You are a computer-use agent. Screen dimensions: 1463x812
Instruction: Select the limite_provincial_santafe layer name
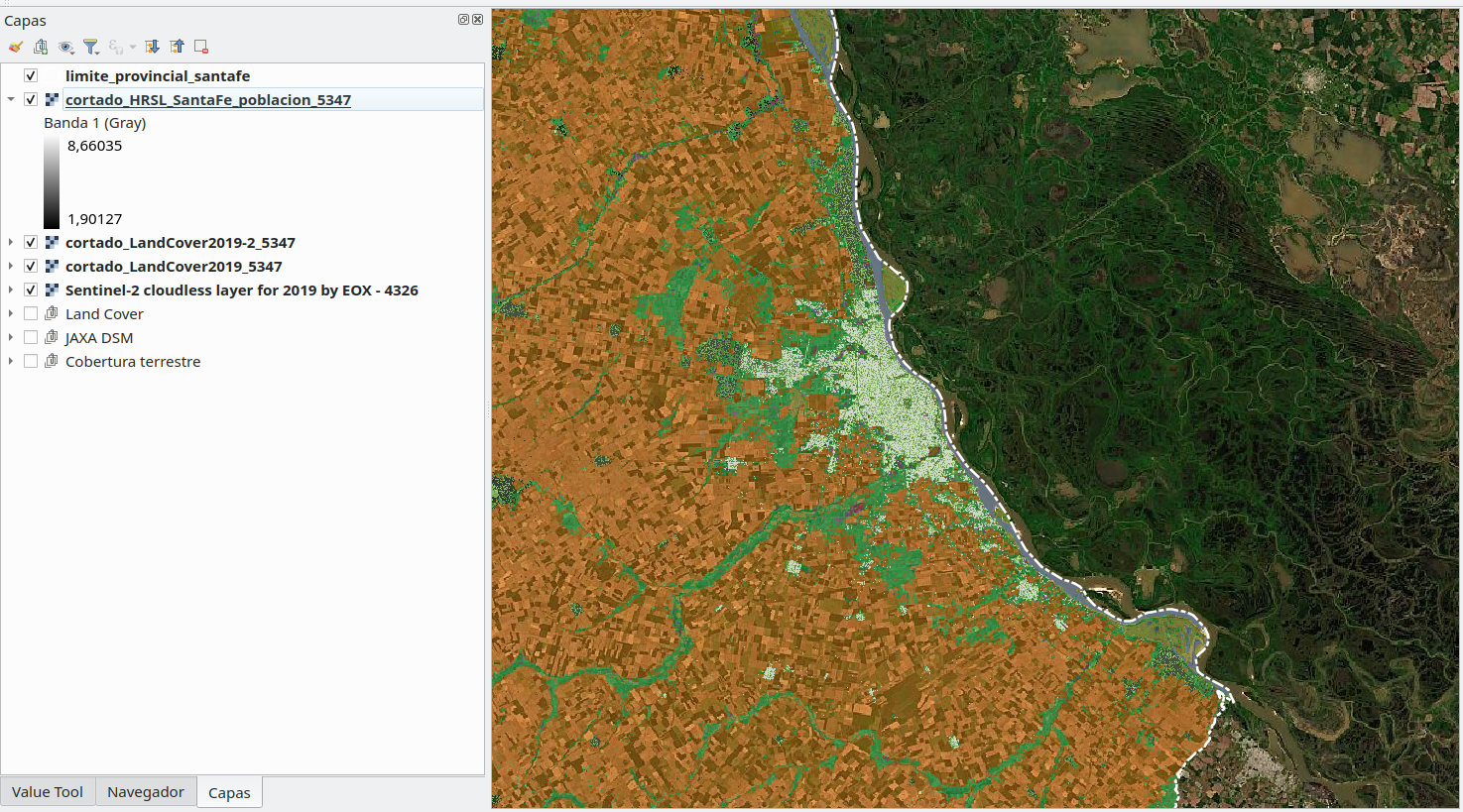click(158, 75)
